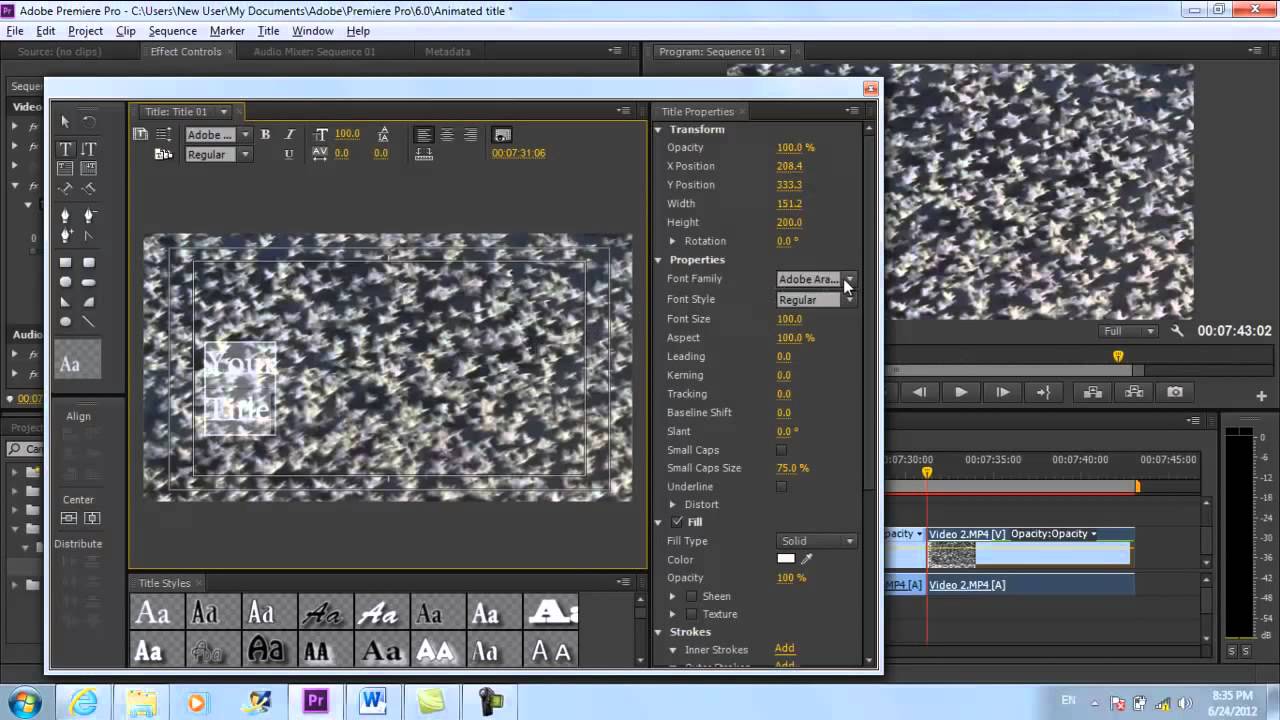The height and width of the screenshot is (720, 1280).
Task: Select the Add Anchor Point tool
Action: click(x=65, y=236)
